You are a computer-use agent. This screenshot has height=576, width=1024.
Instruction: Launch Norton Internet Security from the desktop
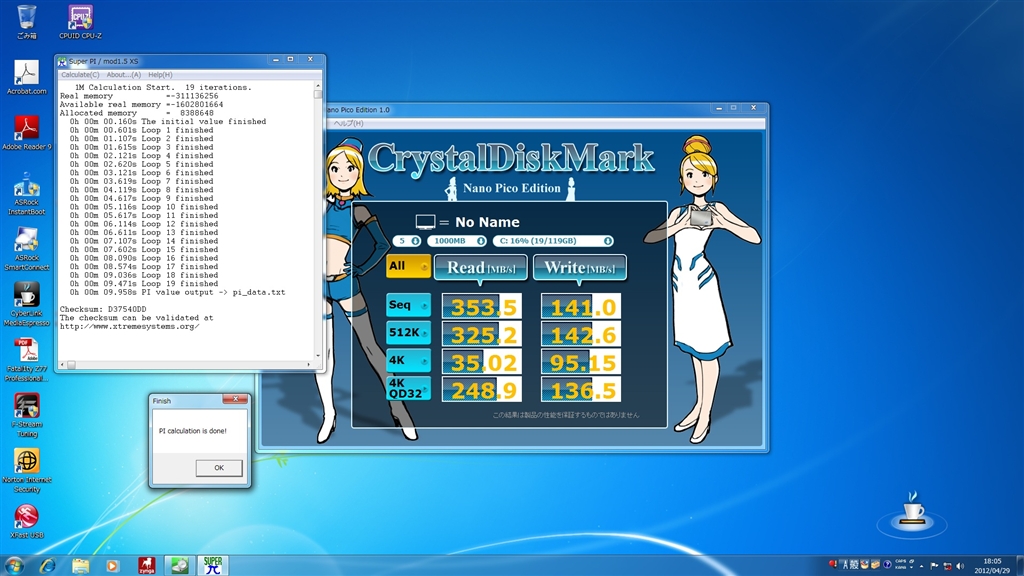click(x=27, y=471)
